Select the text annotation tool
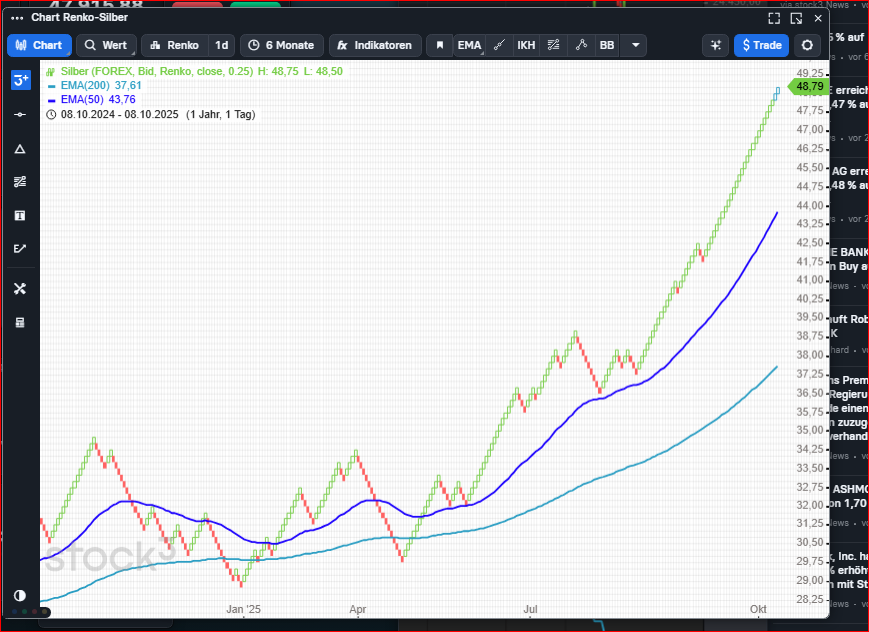This screenshot has width=869, height=632. (20, 215)
